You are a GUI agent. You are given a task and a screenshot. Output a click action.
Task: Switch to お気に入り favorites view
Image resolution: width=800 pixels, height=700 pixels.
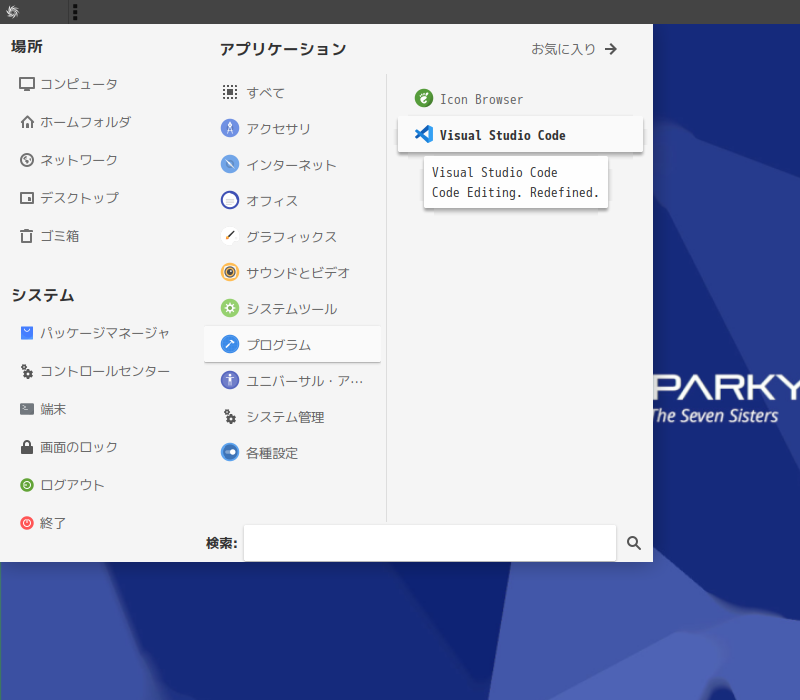[574, 49]
